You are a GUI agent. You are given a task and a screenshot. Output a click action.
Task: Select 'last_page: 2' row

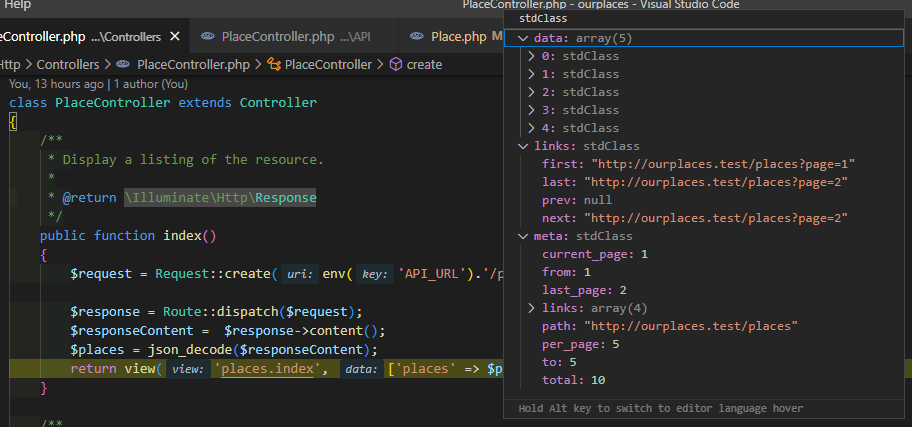pos(704,290)
